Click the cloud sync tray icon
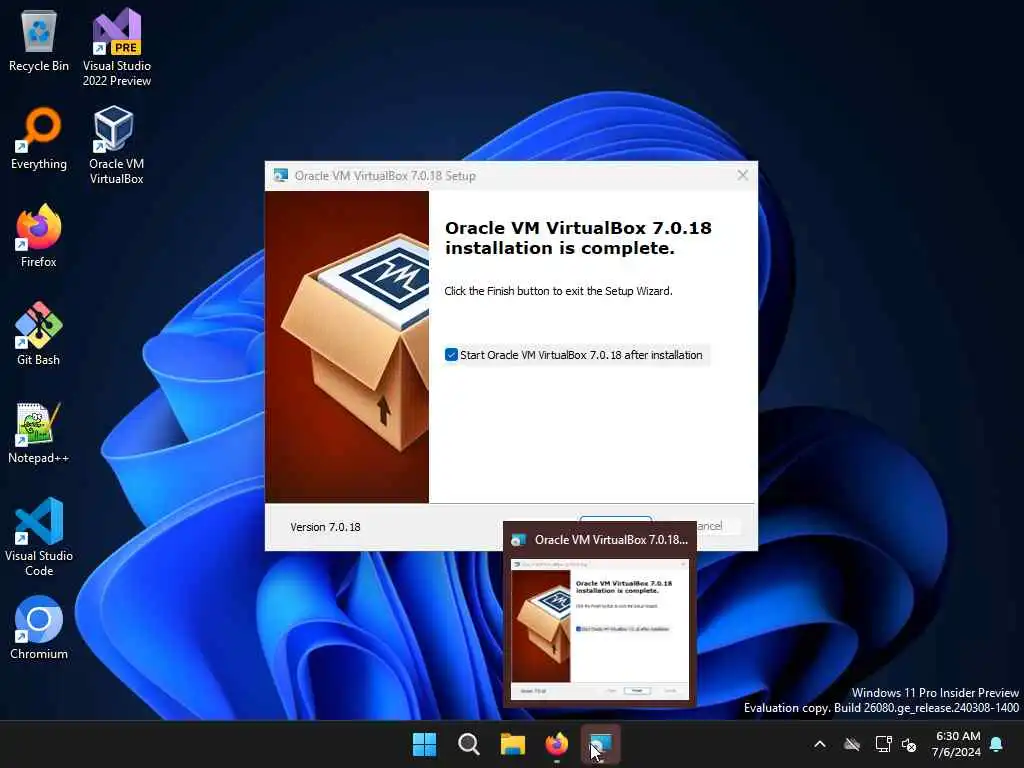 pyautogui.click(x=852, y=744)
